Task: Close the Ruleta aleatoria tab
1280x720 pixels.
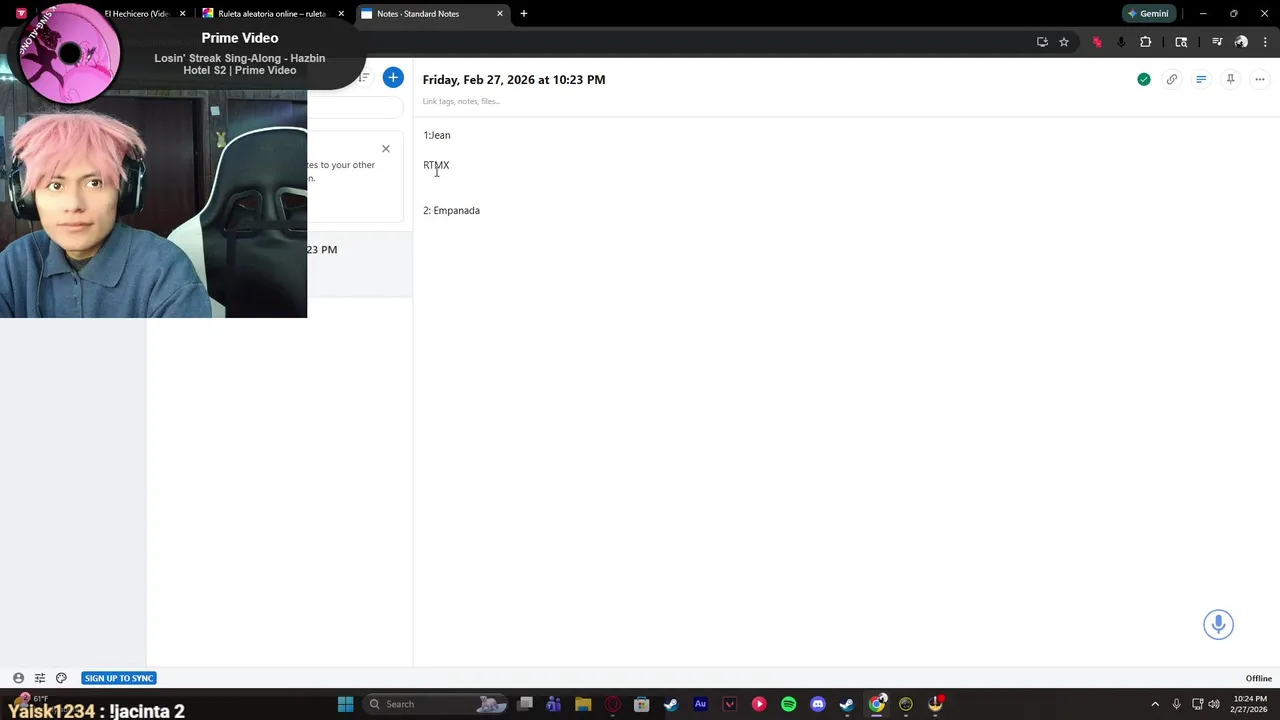Action: (x=341, y=14)
